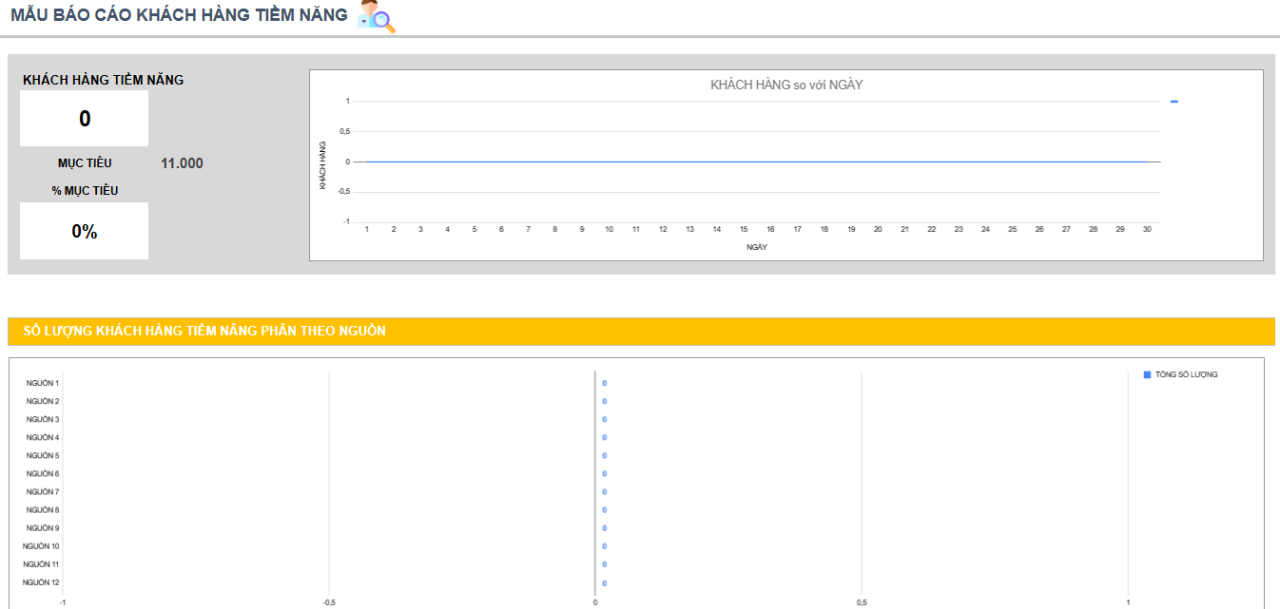Click day 10 label on the NGÀY axis
The width and height of the screenshot is (1280, 609).
[x=609, y=229]
